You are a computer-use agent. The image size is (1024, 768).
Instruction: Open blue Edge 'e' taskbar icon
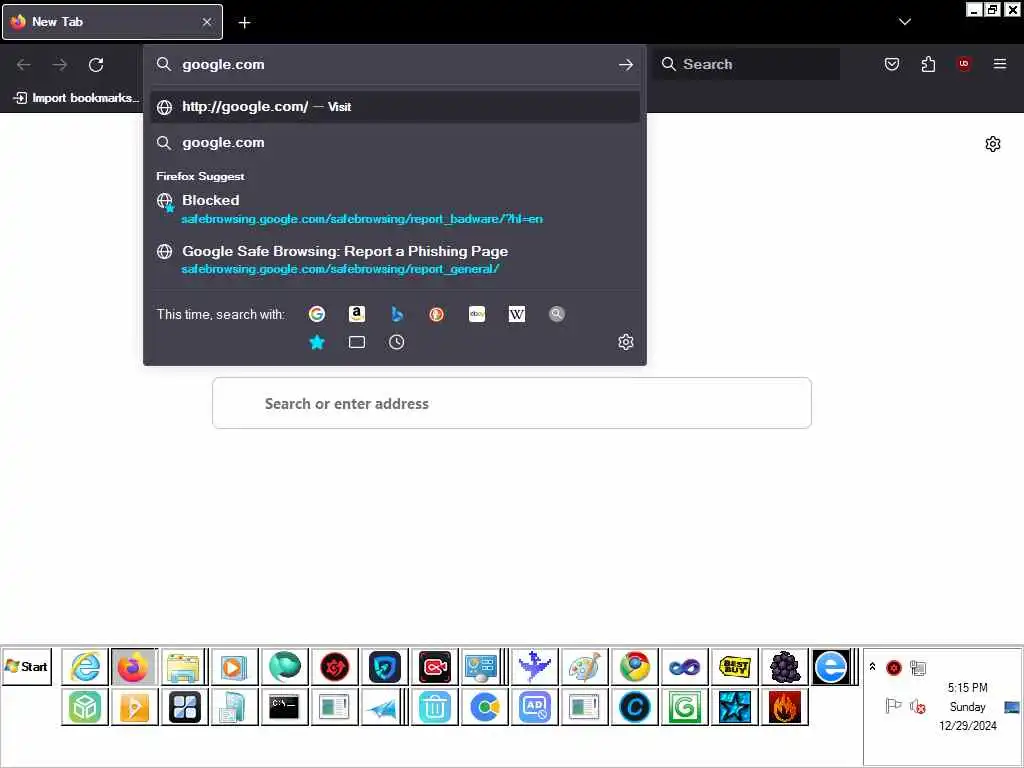pyautogui.click(x=831, y=667)
